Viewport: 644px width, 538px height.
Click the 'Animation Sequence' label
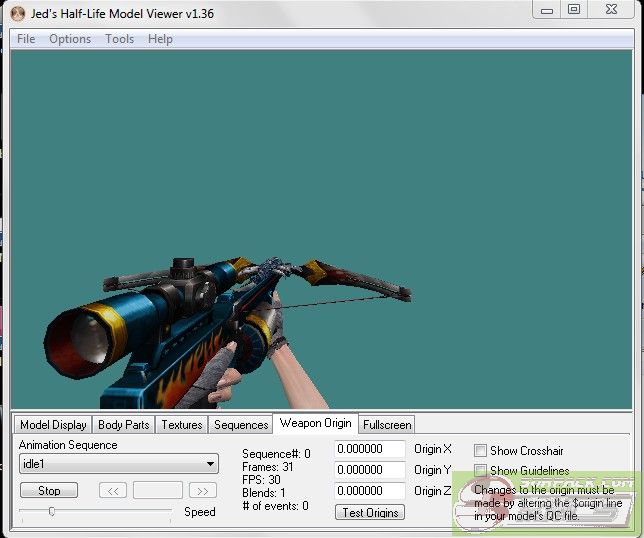(68, 445)
